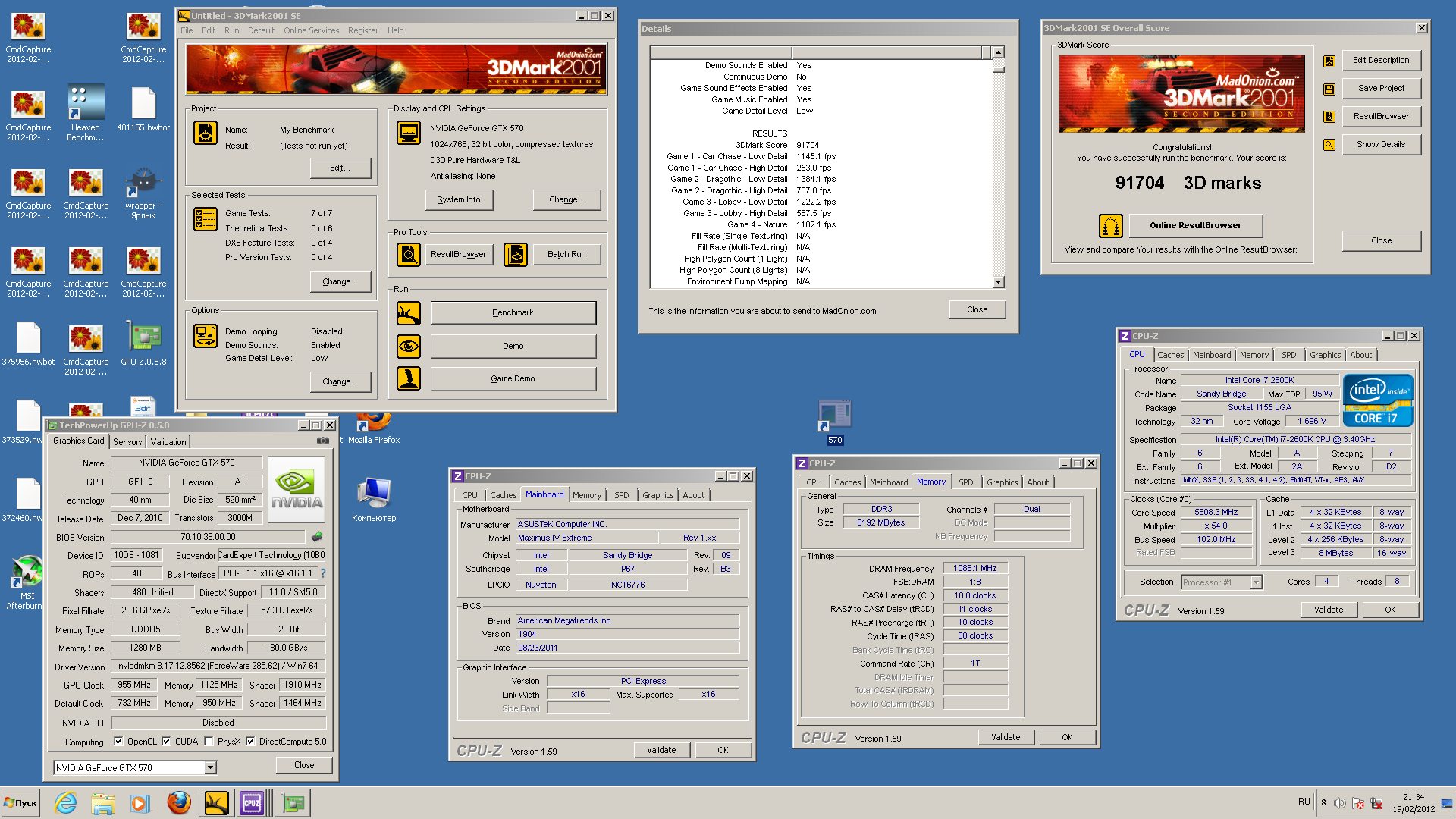Click the Benchmark button in 3DMark2001
The width and height of the screenshot is (1456, 819).
click(513, 312)
